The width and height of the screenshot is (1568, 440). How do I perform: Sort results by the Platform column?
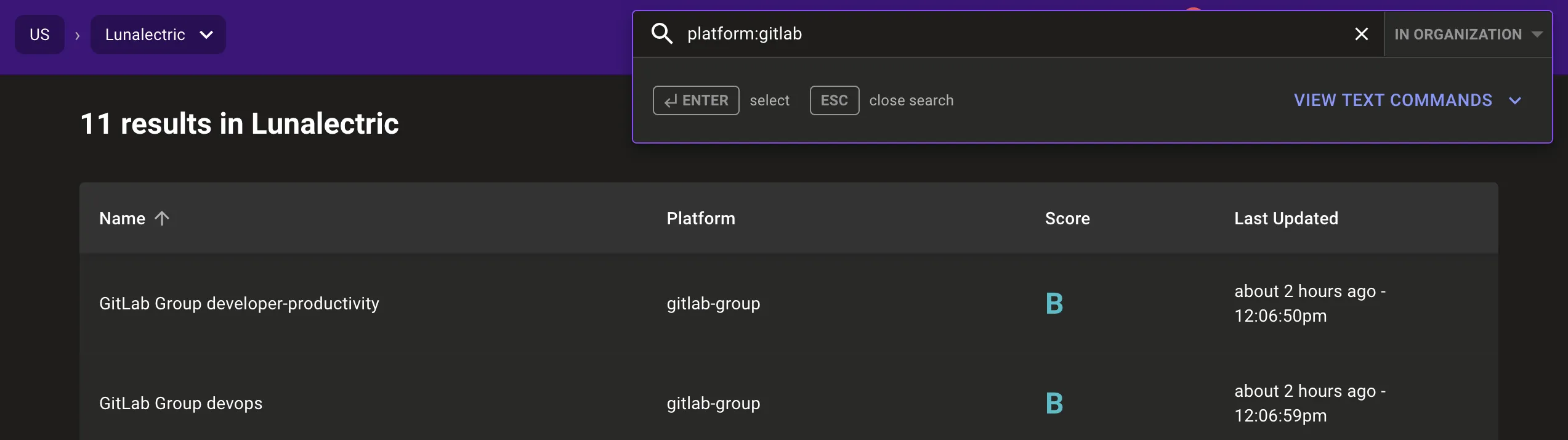click(701, 218)
